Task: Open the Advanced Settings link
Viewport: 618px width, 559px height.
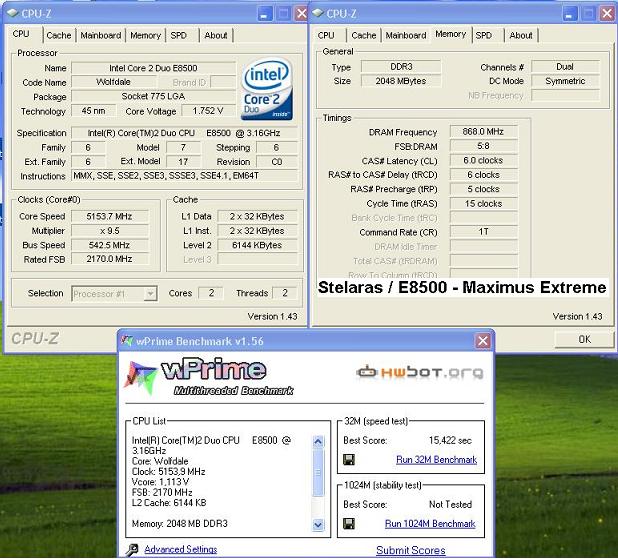Action: point(181,549)
